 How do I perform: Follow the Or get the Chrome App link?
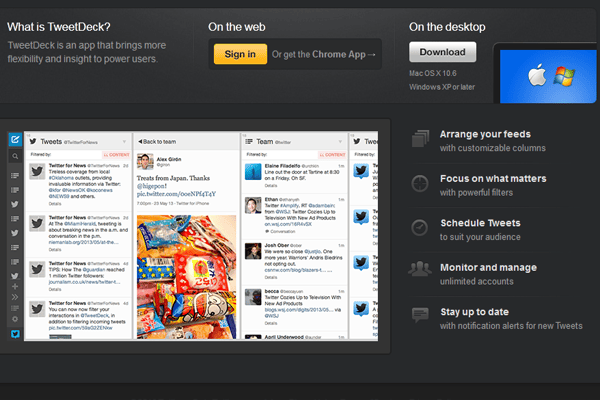point(324,54)
